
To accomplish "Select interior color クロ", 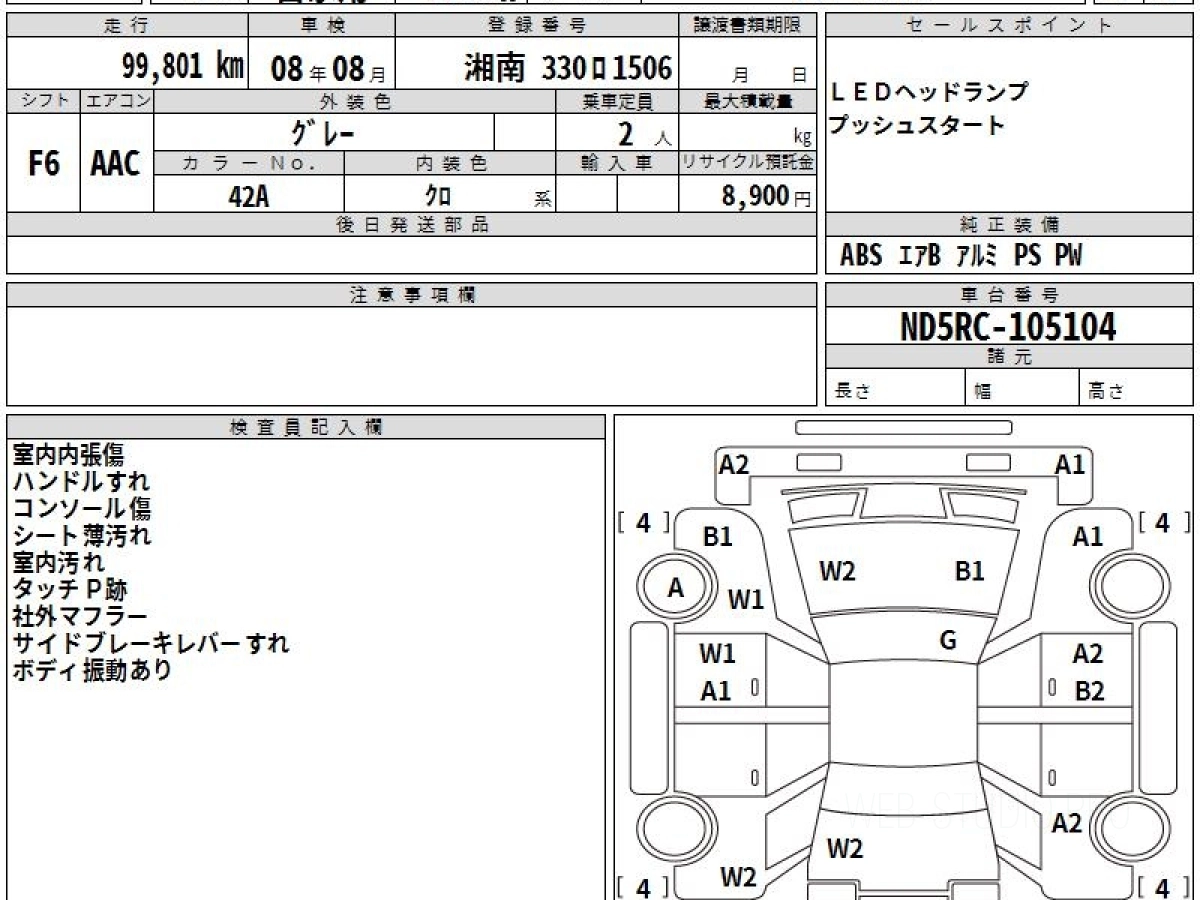I will click(x=438, y=196).
